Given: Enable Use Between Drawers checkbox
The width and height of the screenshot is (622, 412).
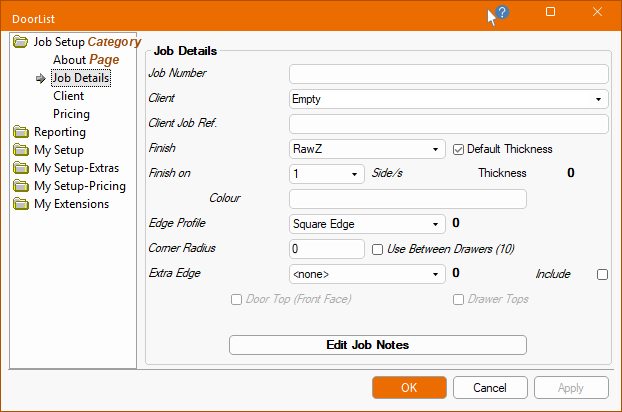Looking at the screenshot, I should pyautogui.click(x=378, y=248).
